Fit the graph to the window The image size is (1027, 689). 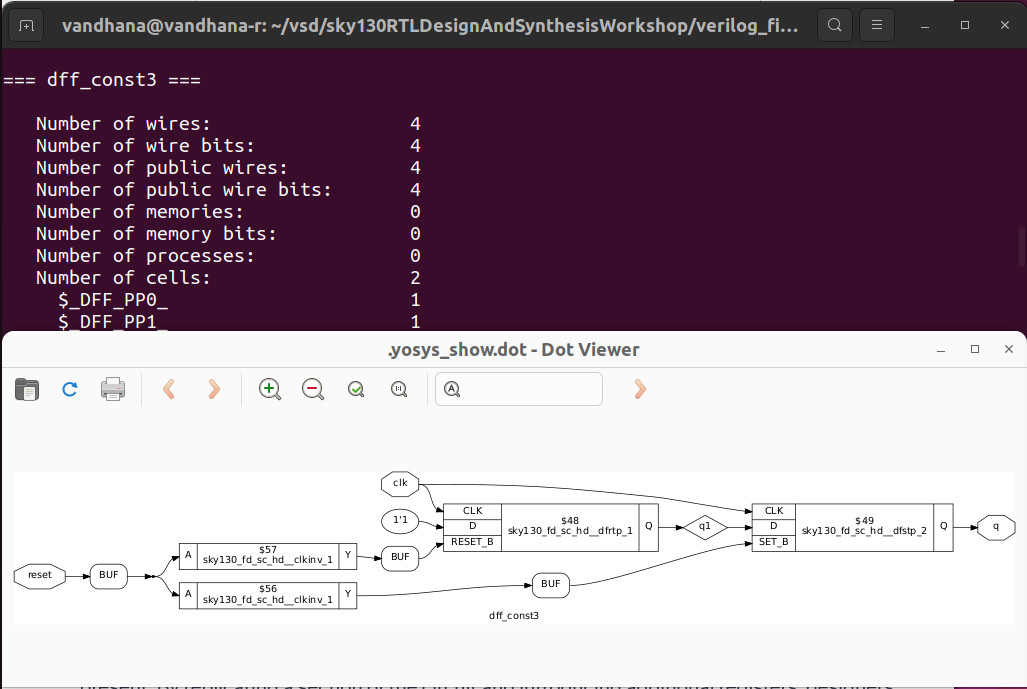click(356, 389)
